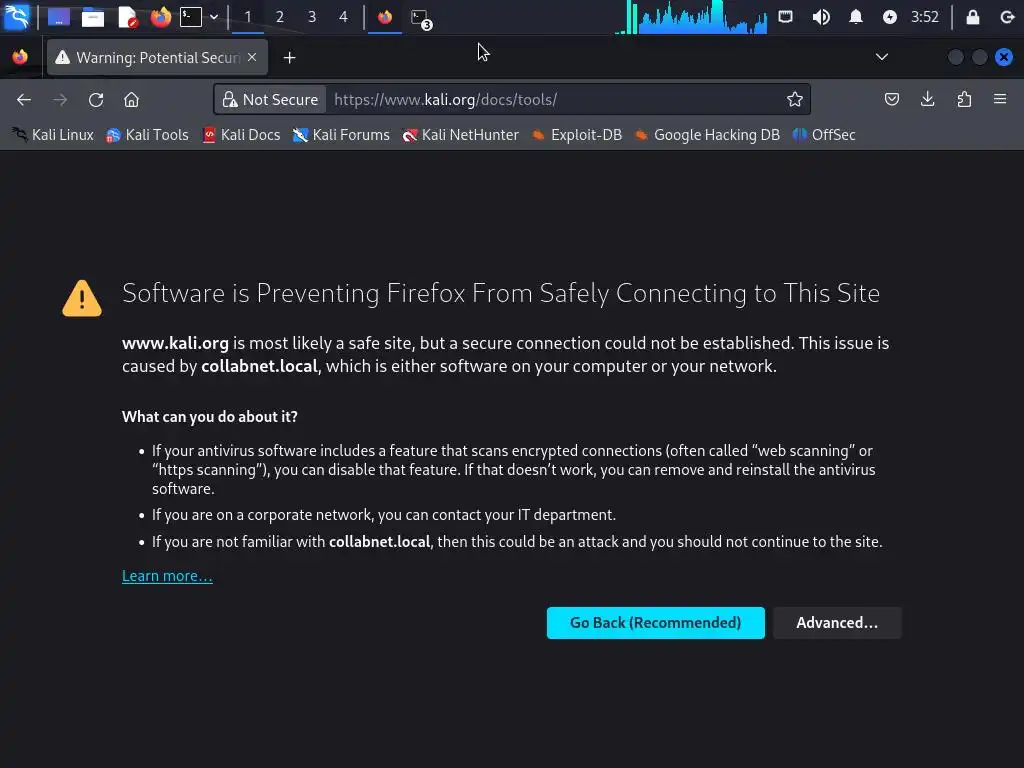Expand terminal launcher dropdown arrow
This screenshot has width=1024, height=768.
tap(214, 17)
